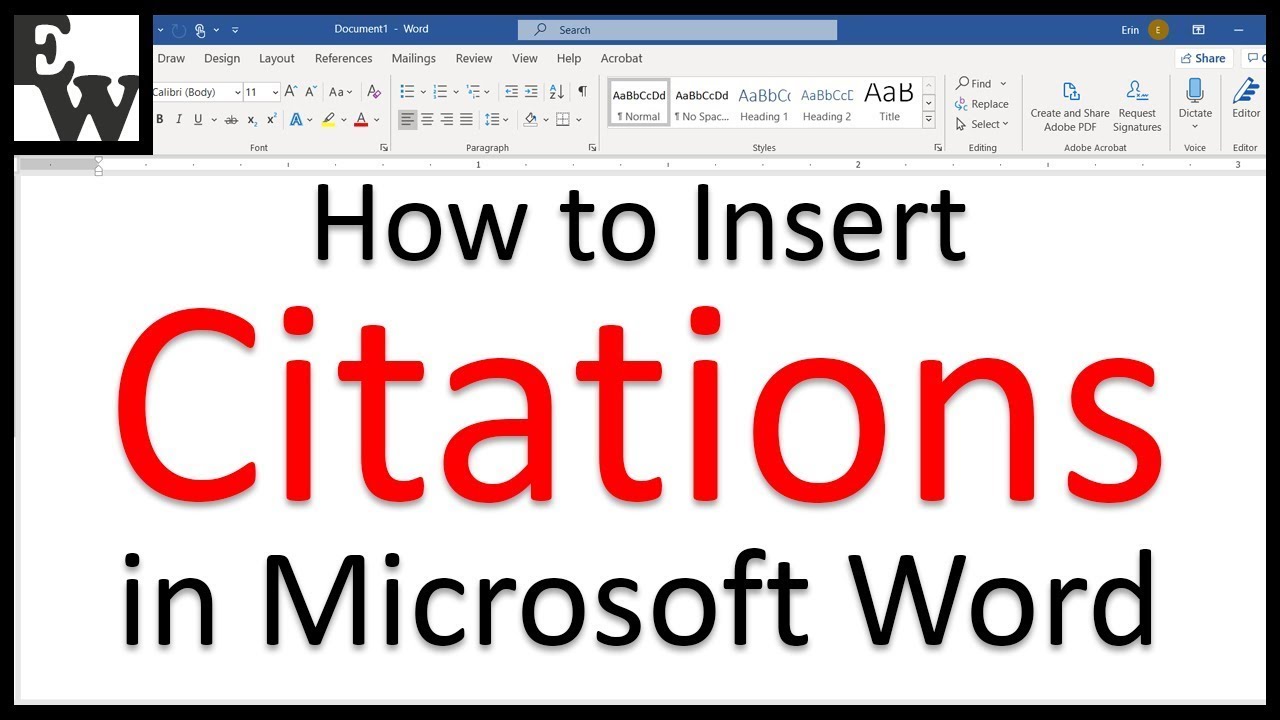Open the Paragraph dialog launcher
Viewport: 1280px width, 720px height.
593,147
